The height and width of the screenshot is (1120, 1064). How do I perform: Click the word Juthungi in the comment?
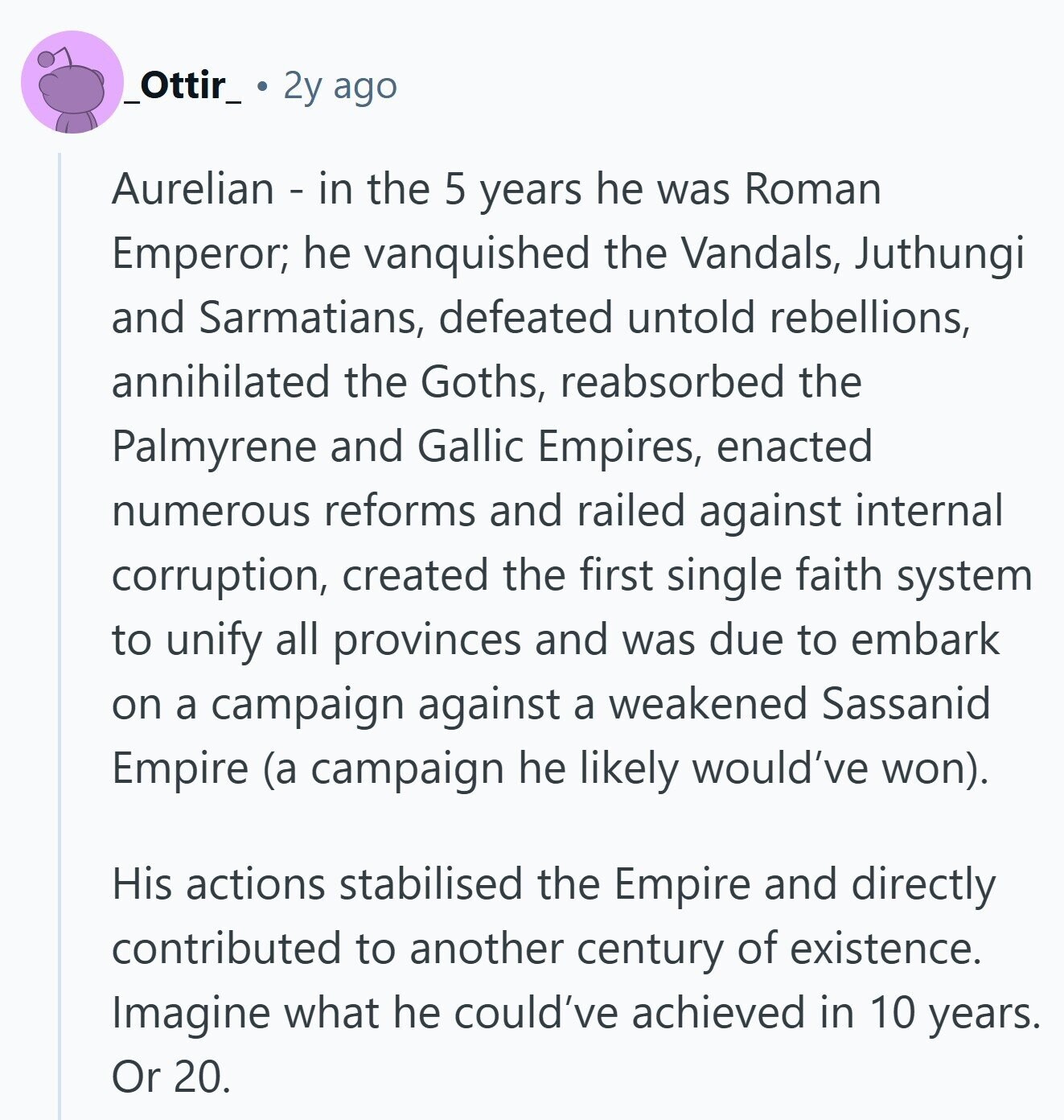click(939, 255)
